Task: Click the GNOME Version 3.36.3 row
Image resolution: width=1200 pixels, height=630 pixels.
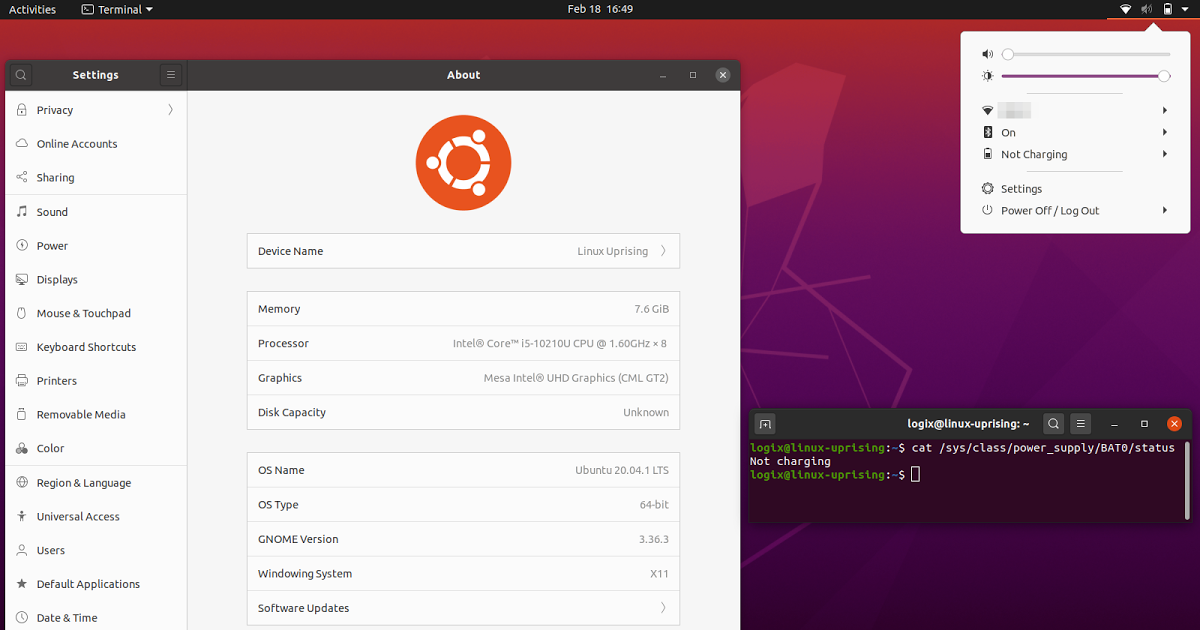Action: tap(463, 539)
